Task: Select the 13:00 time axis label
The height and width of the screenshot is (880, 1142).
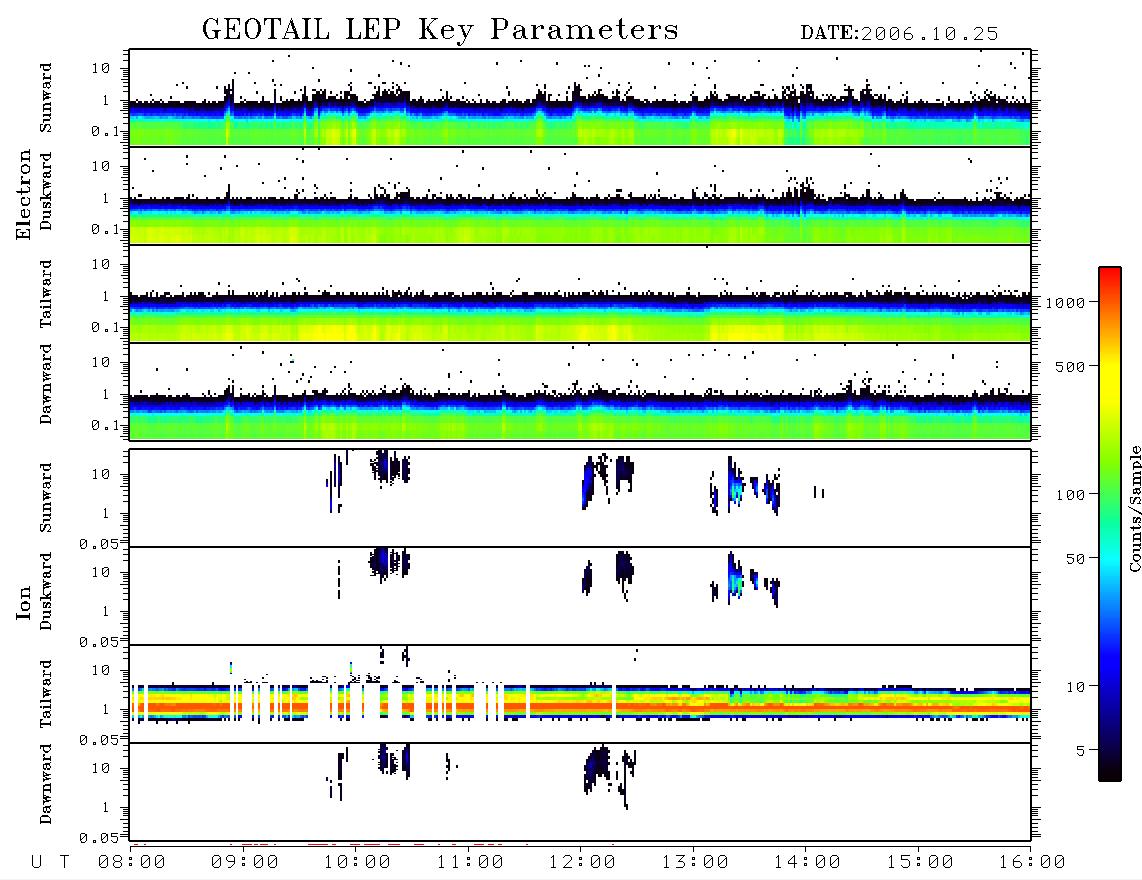Action: 695,862
